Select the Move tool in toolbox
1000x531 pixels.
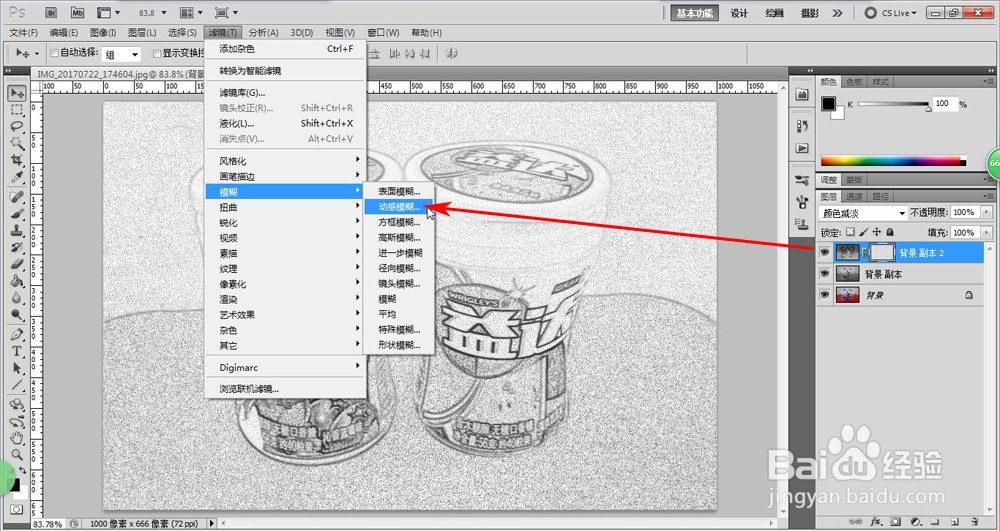point(17,94)
